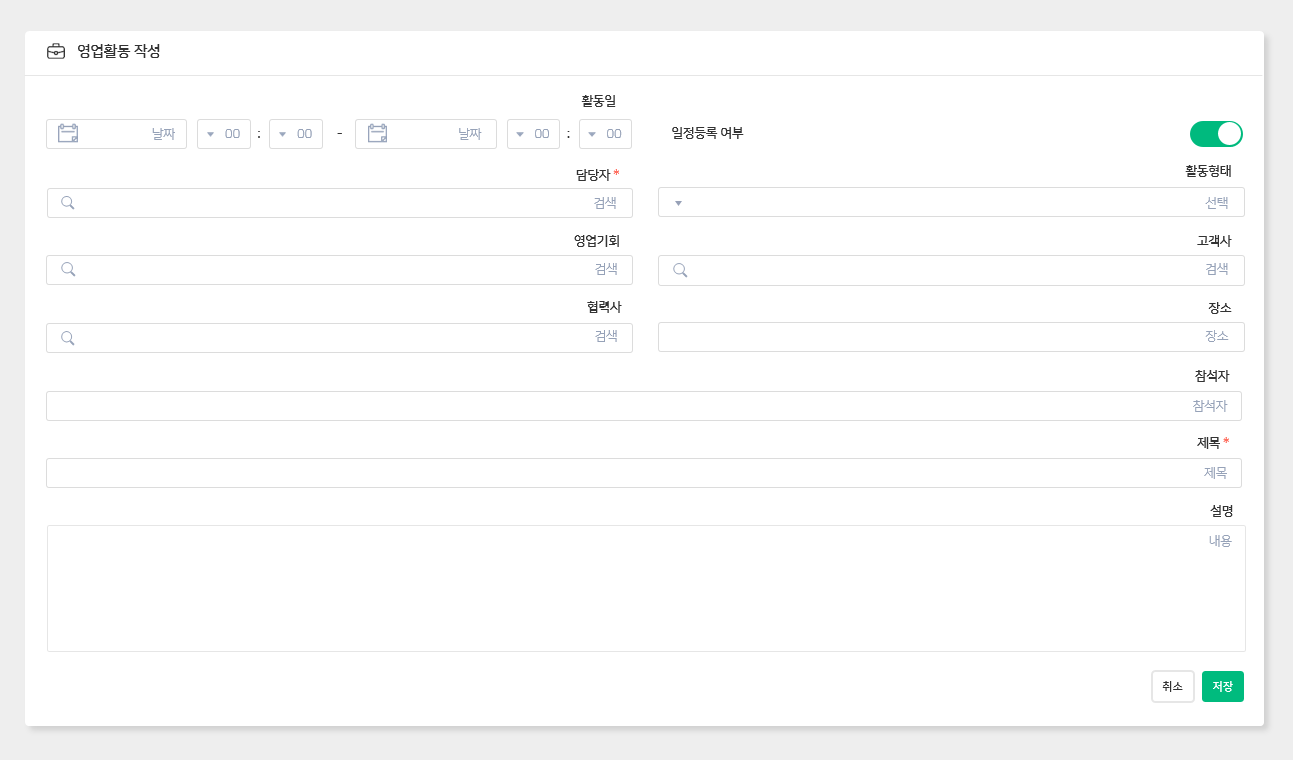The image size is (1293, 760).
Task: Expand the end minute dropdown
Action: 605,134
